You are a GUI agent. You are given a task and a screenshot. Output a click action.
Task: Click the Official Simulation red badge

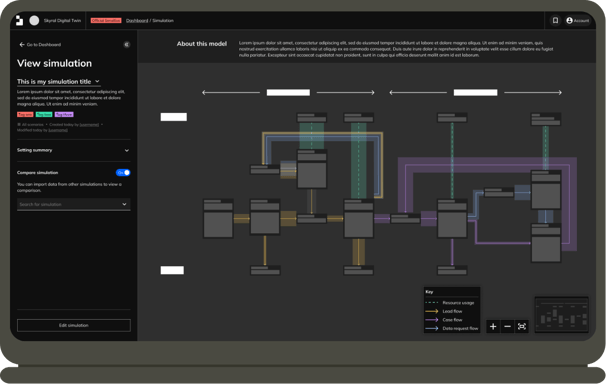(x=106, y=20)
